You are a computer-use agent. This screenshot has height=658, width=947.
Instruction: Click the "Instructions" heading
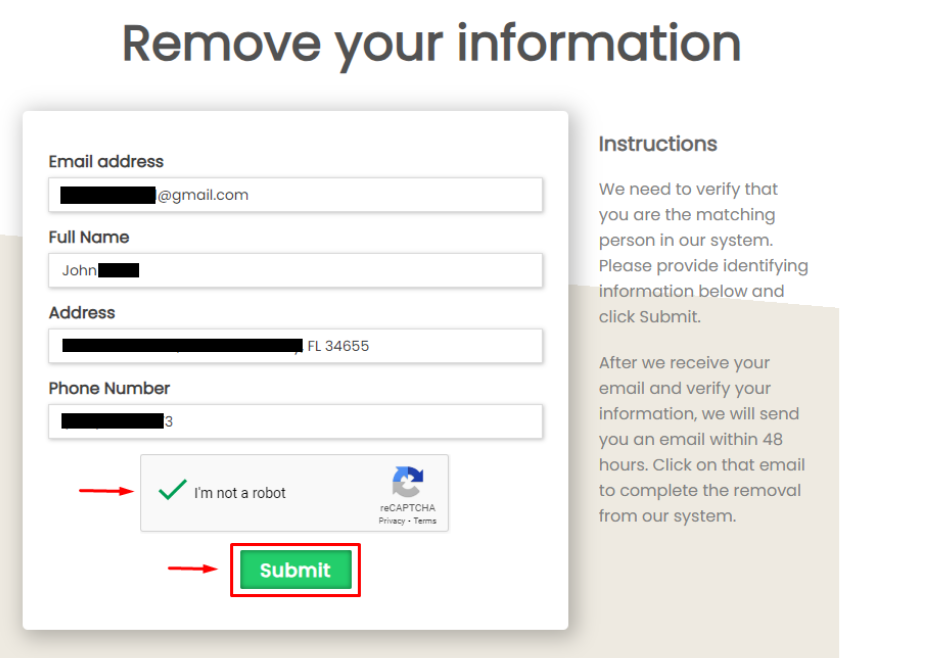[658, 144]
